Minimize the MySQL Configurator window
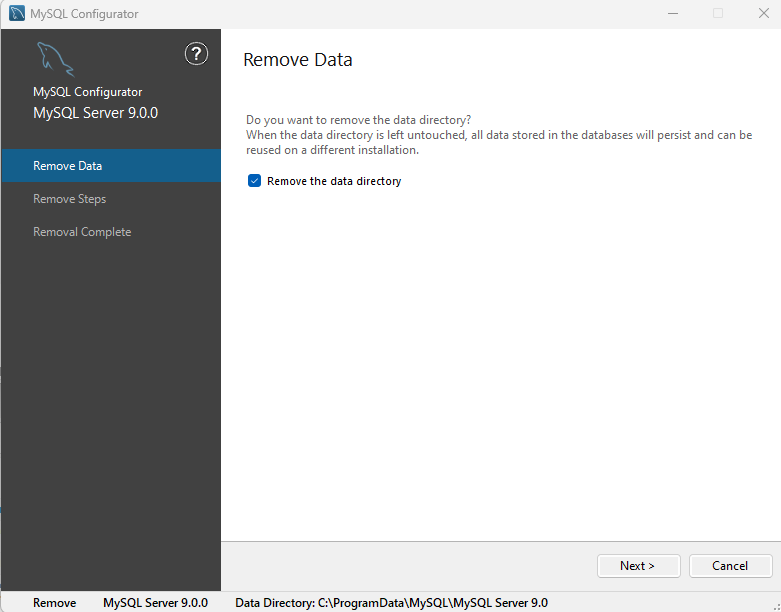781x612 pixels. pyautogui.click(x=673, y=13)
